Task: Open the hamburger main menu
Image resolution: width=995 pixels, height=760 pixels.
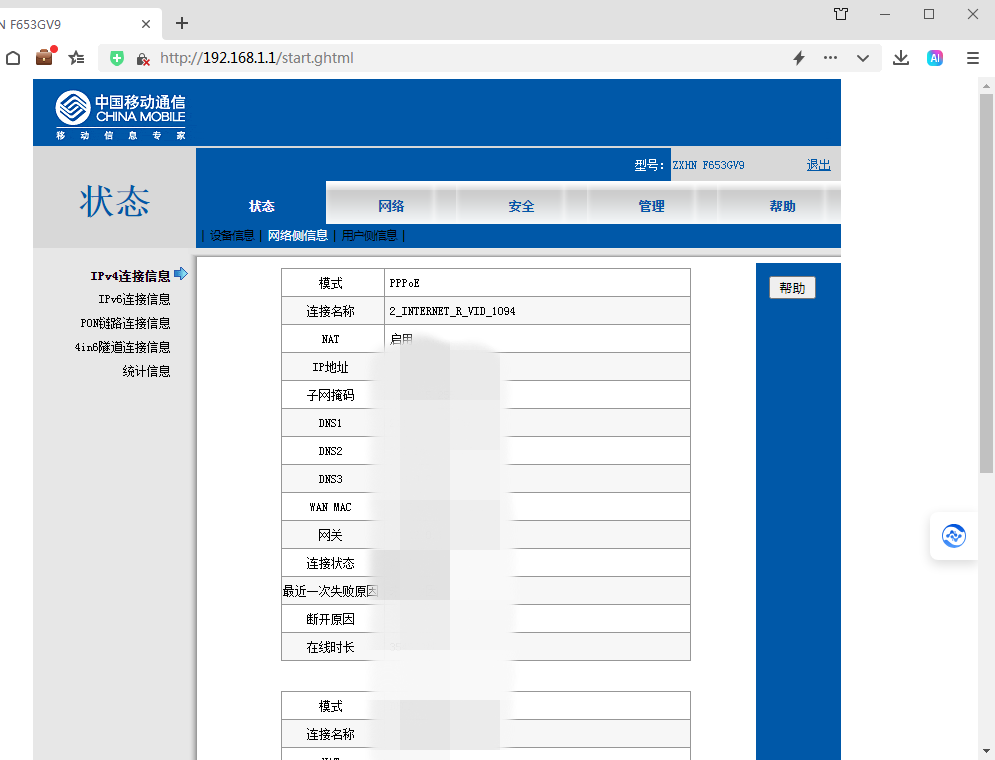Action: click(973, 58)
